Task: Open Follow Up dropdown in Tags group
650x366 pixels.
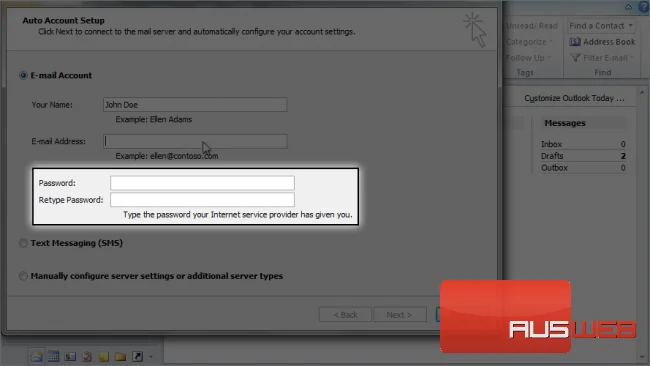Action: [x=529, y=58]
